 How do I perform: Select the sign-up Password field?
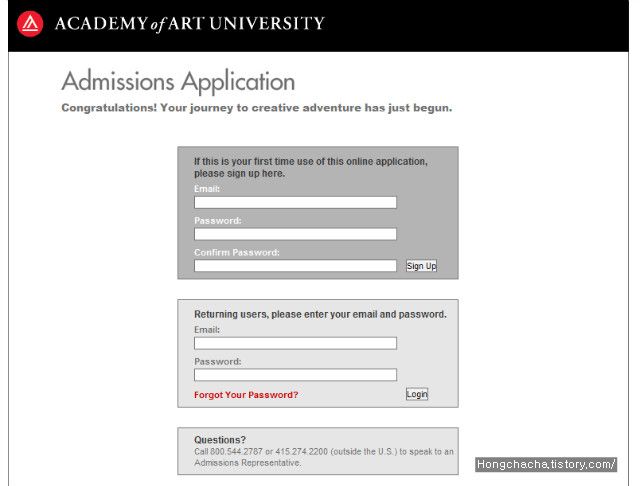[295, 234]
